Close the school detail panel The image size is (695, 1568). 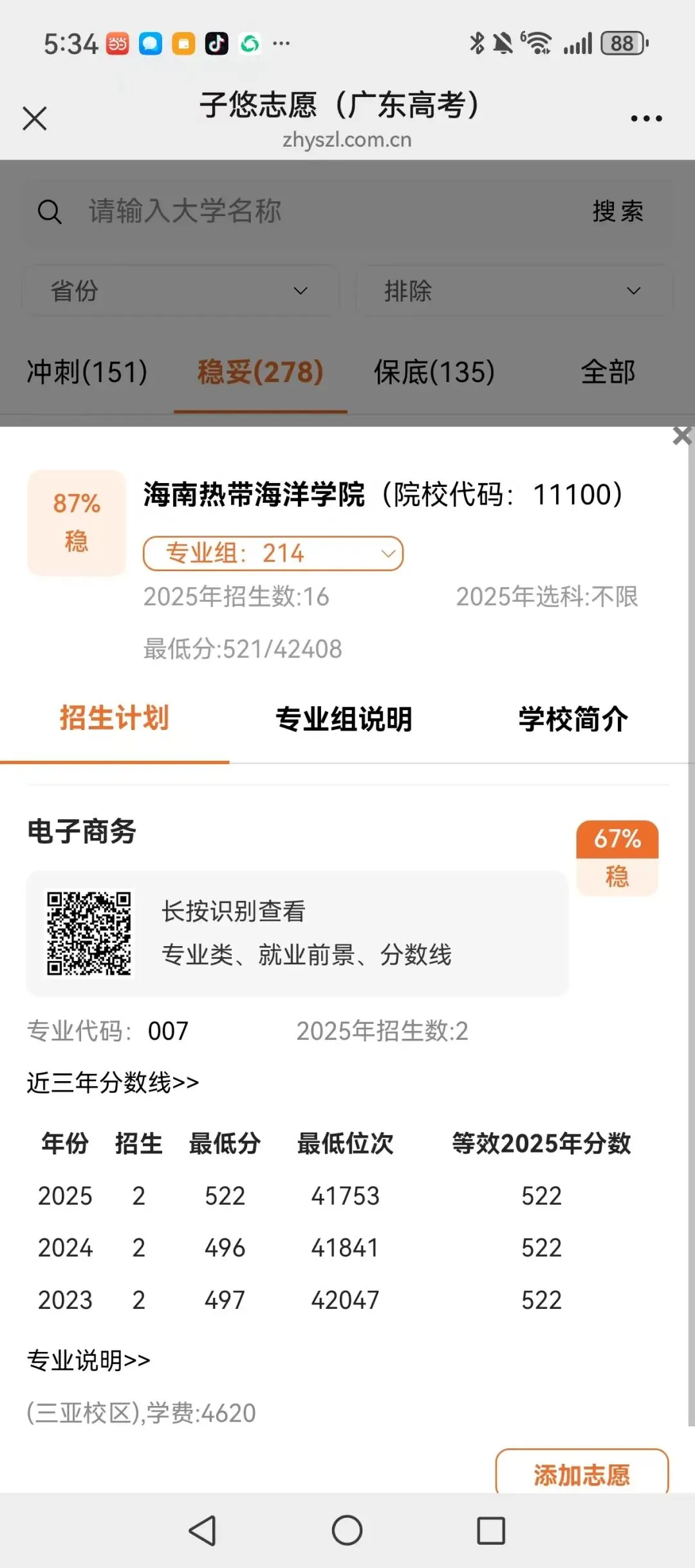point(681,436)
